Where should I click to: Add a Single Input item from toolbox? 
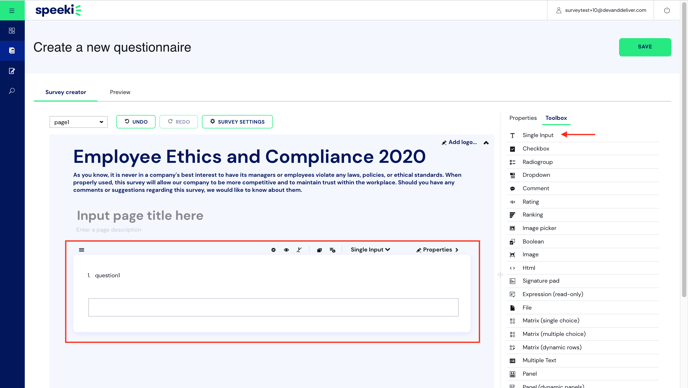pos(583,135)
